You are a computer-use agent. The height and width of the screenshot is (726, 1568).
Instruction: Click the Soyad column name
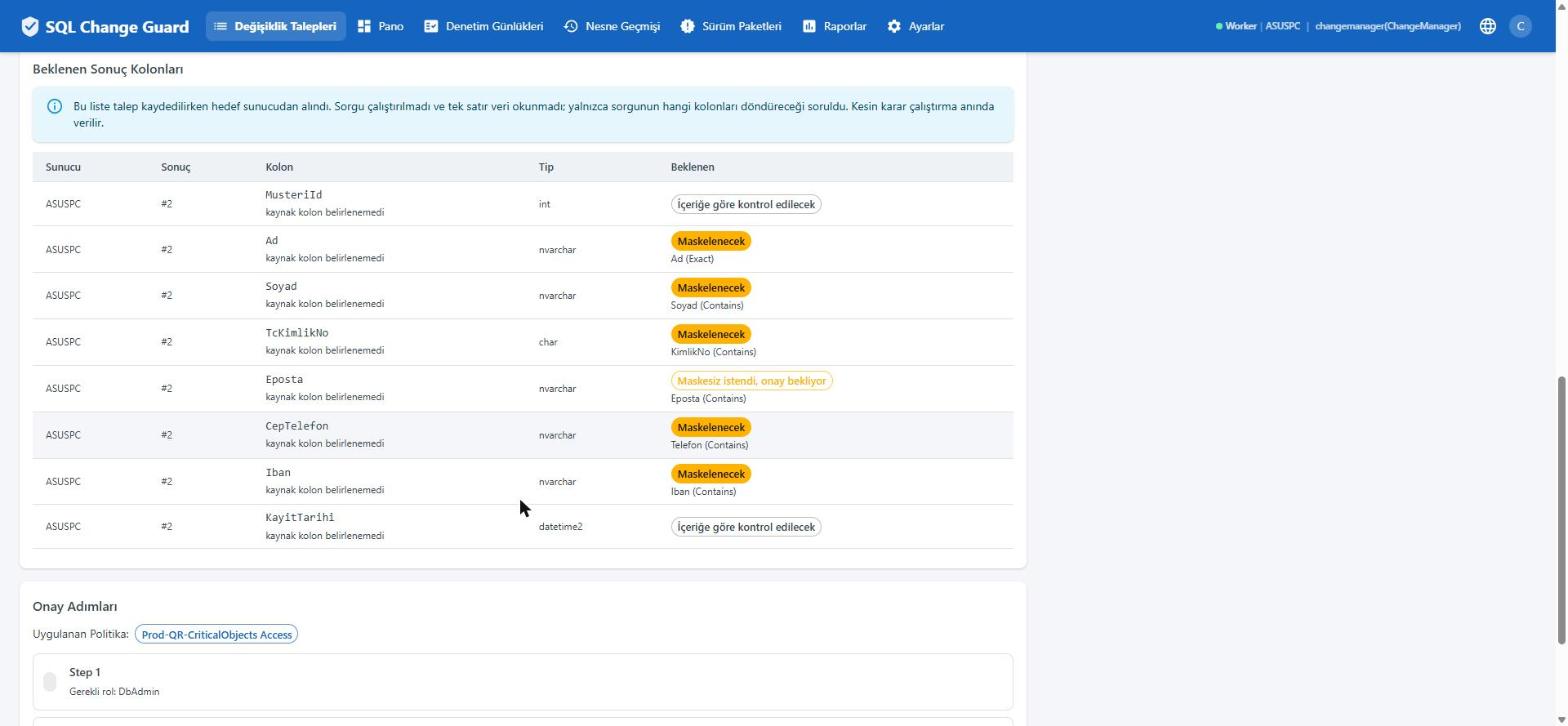pos(281,287)
